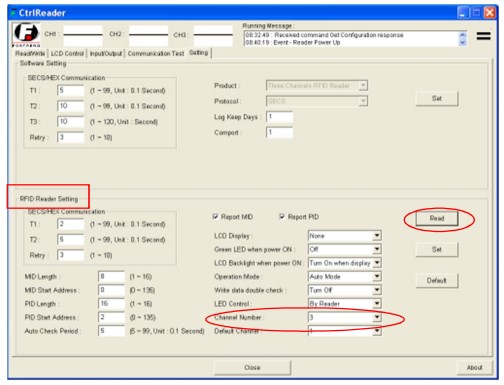504x385 pixels.
Task: Open LCD Backlight when power ON dropdown
Action: (x=377, y=263)
